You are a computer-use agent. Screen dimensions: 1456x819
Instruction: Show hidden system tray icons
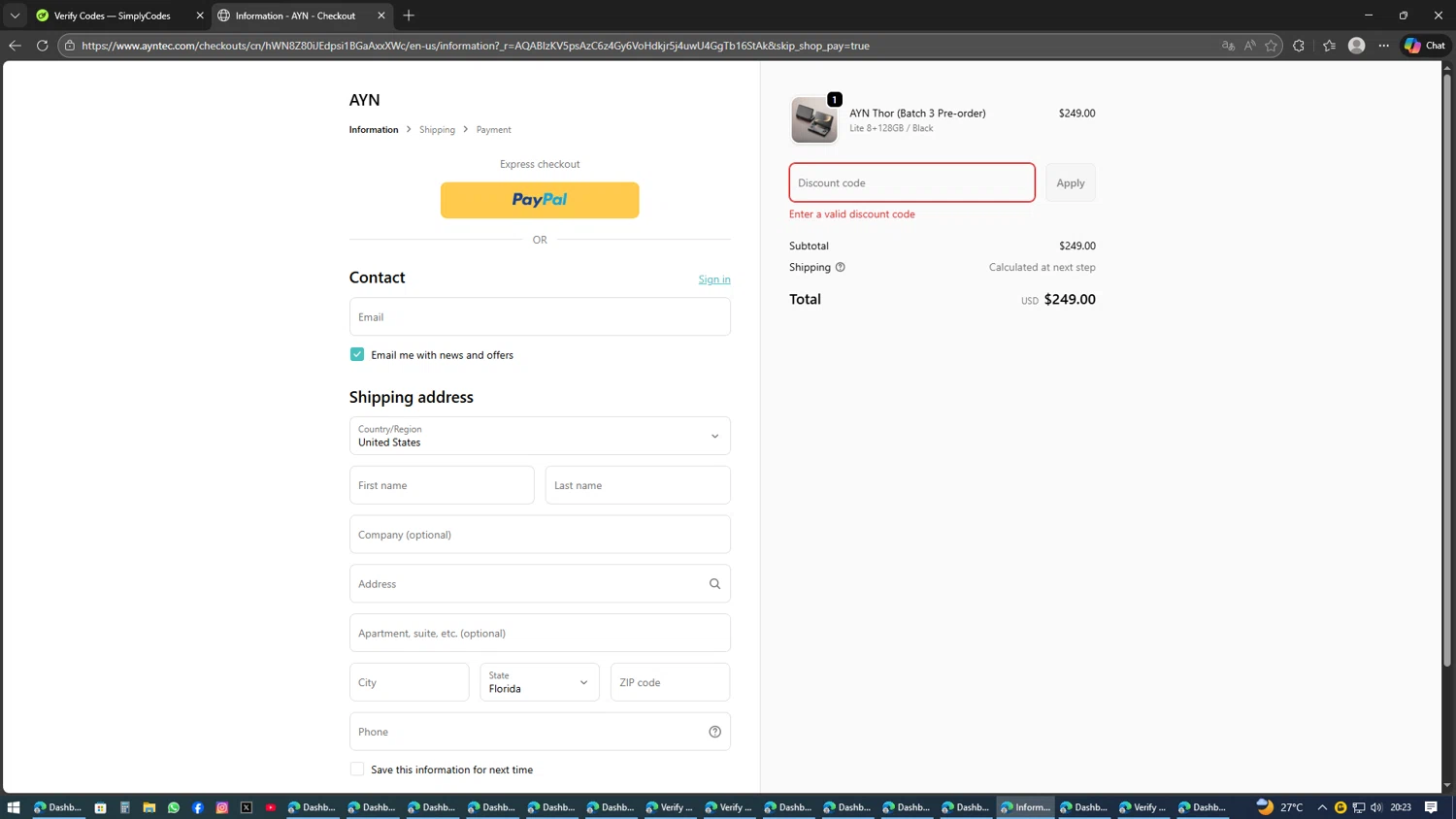1322,807
